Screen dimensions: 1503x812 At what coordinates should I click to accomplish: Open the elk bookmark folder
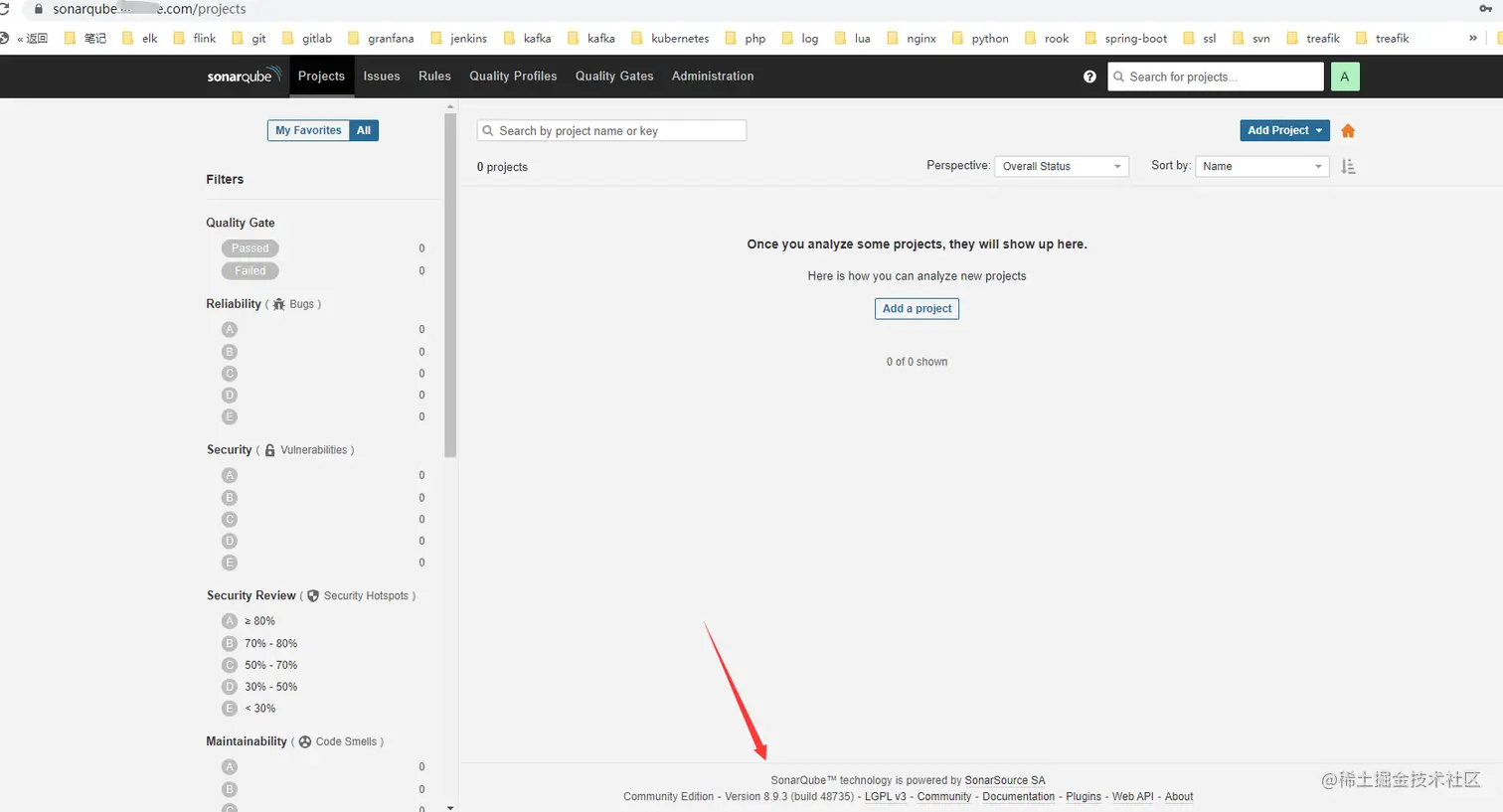pos(140,38)
